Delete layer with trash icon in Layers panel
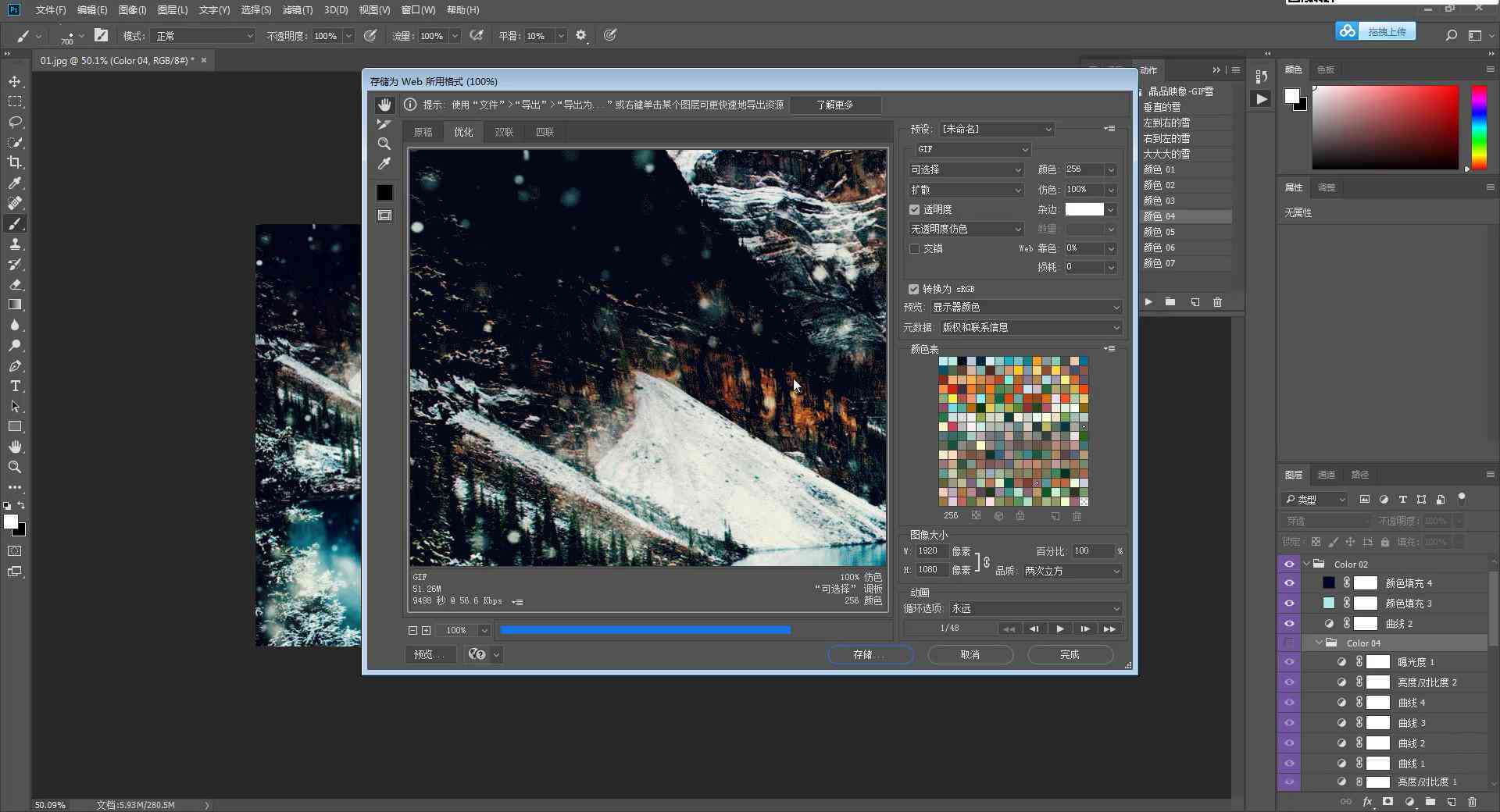 click(x=1472, y=801)
